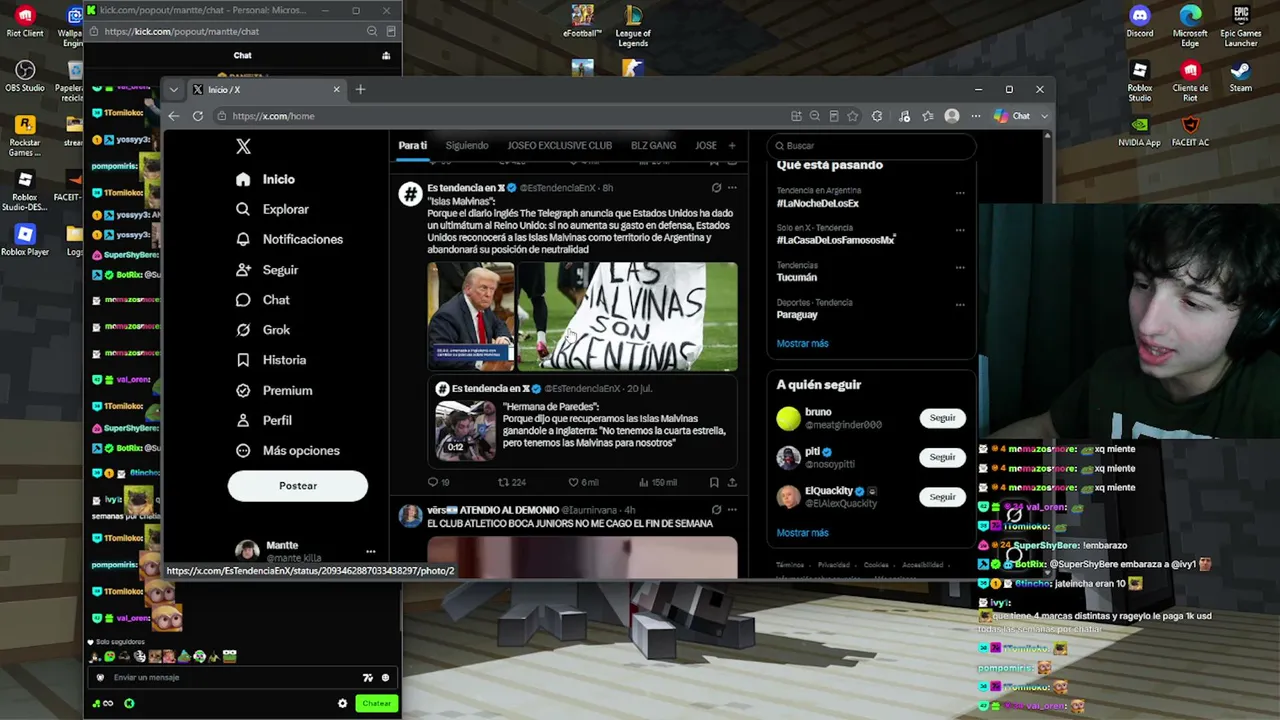Click Mostrar más under the trends list
This screenshot has width=1280, height=720.
pos(802,343)
